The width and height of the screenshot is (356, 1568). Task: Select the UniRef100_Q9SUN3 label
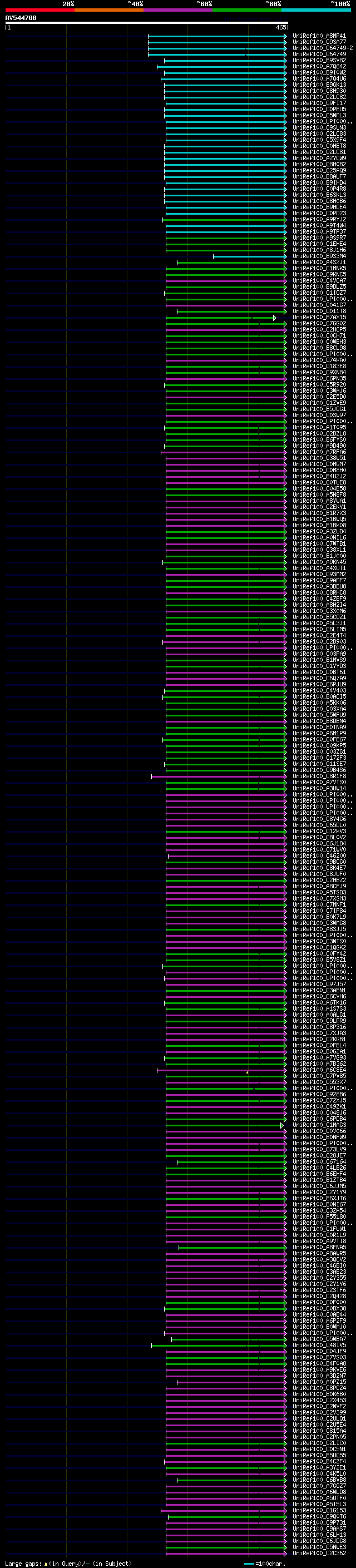[x=319, y=128]
